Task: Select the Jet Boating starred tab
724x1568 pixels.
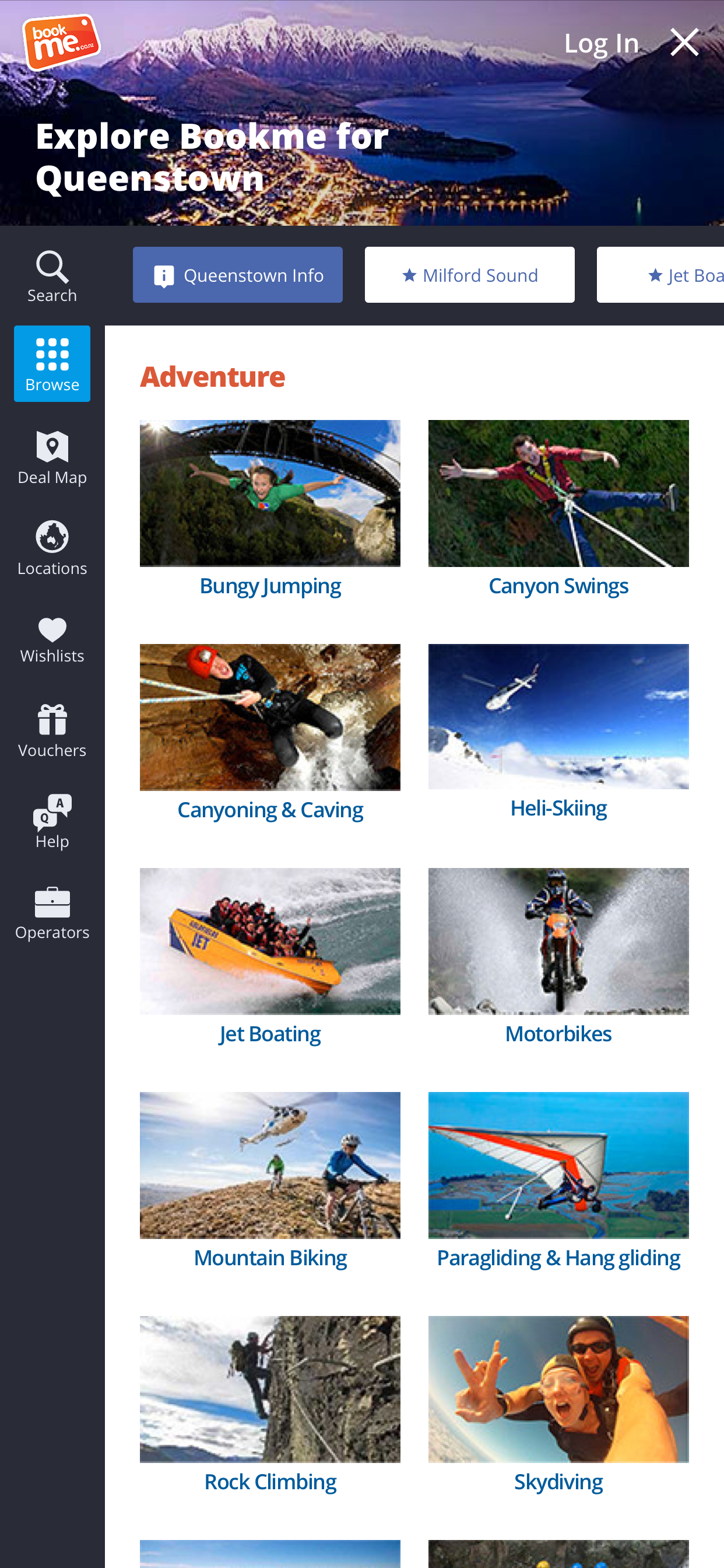Action: [660, 275]
